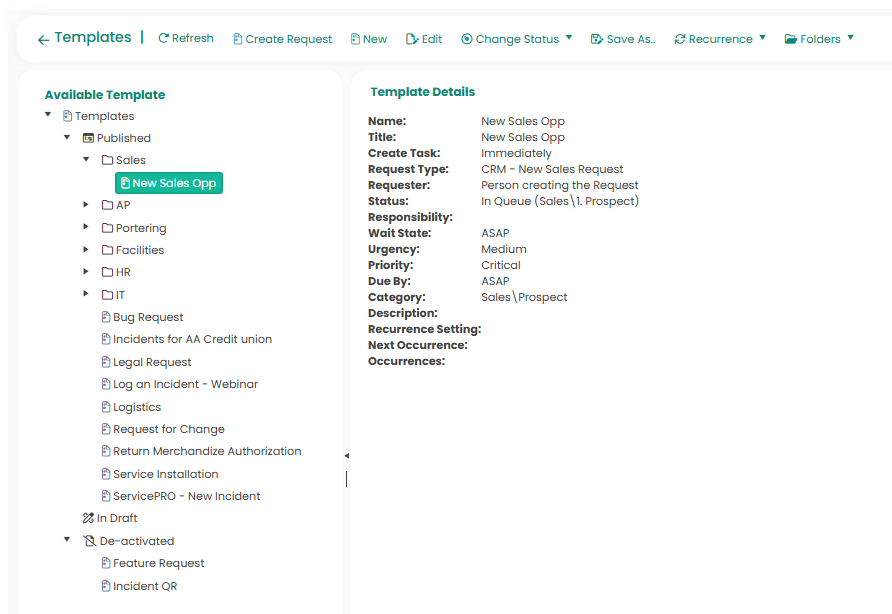
Task: Click the De-activated folder icon
Action: [x=89, y=541]
